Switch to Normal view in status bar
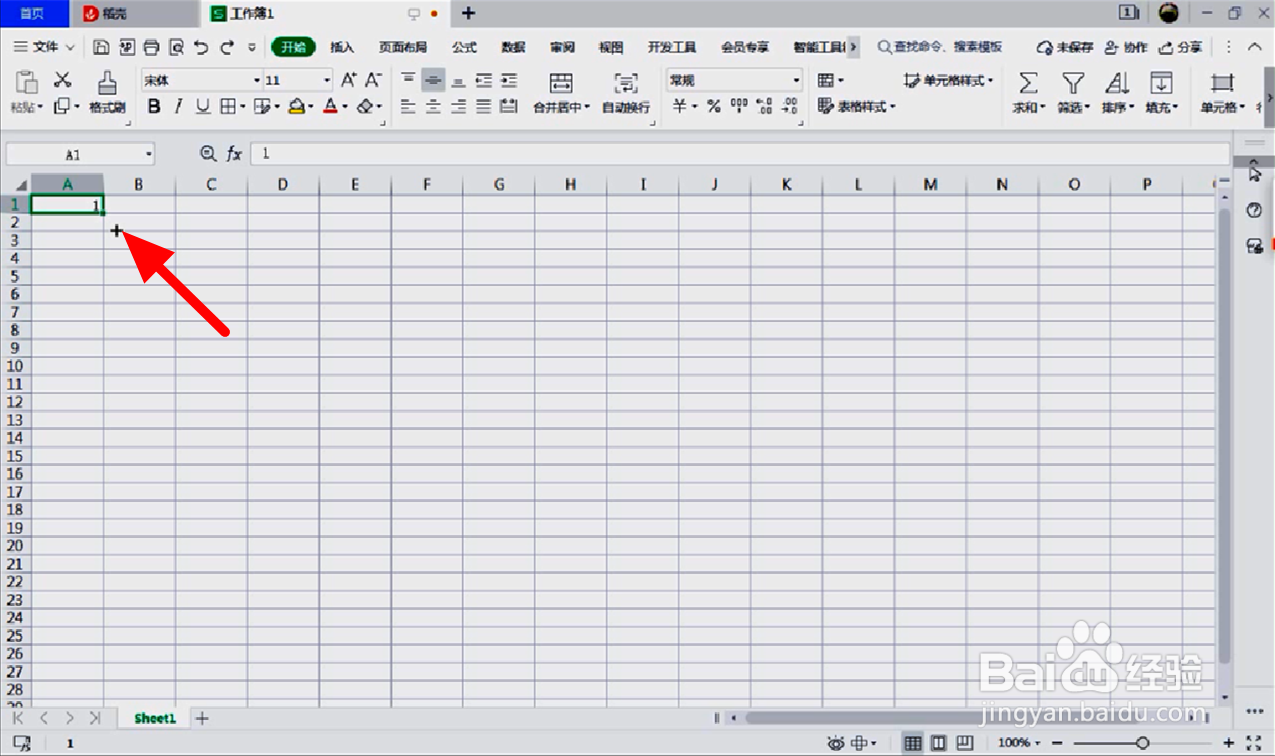This screenshot has width=1275, height=756. pos(913,743)
